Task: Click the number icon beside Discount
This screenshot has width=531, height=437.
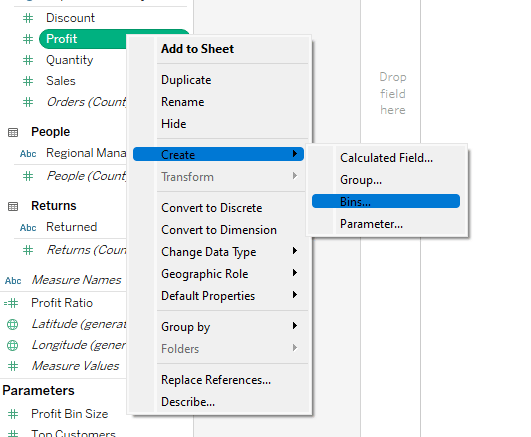Action: click(x=28, y=18)
